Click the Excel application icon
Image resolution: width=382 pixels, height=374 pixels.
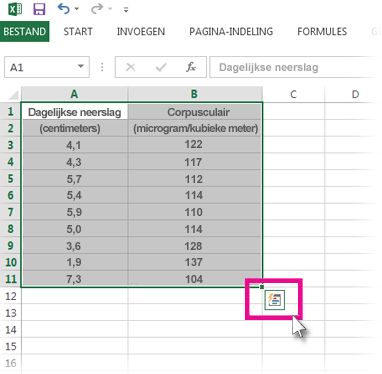tap(15, 9)
